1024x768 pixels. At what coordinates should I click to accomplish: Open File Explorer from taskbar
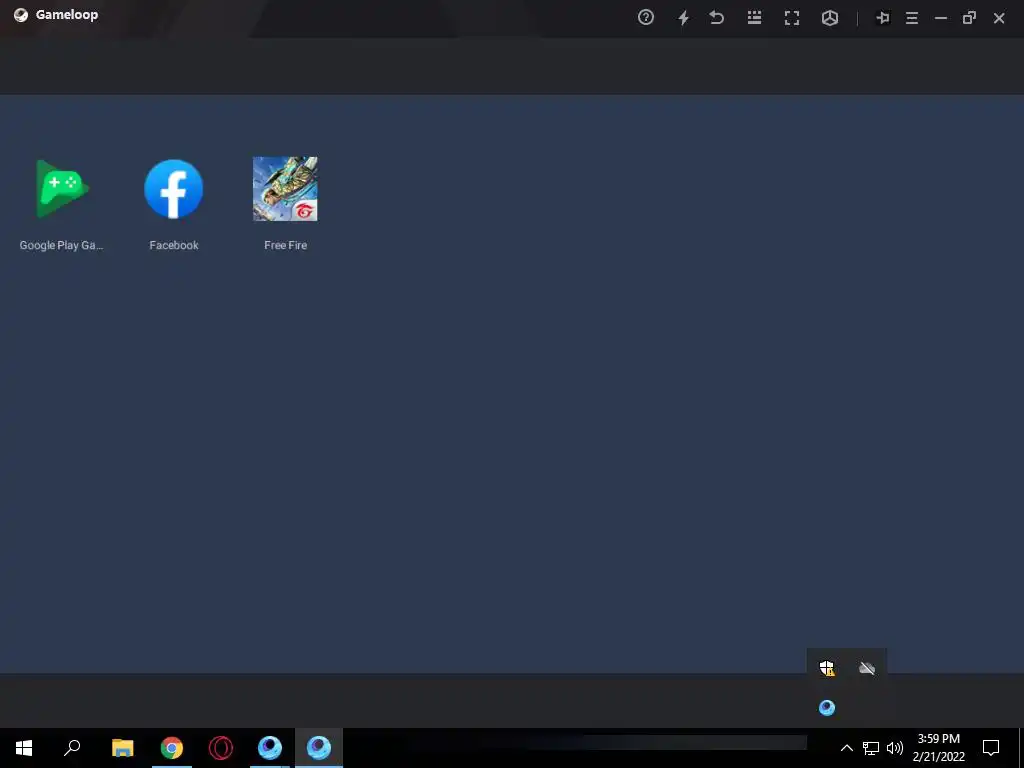click(122, 748)
